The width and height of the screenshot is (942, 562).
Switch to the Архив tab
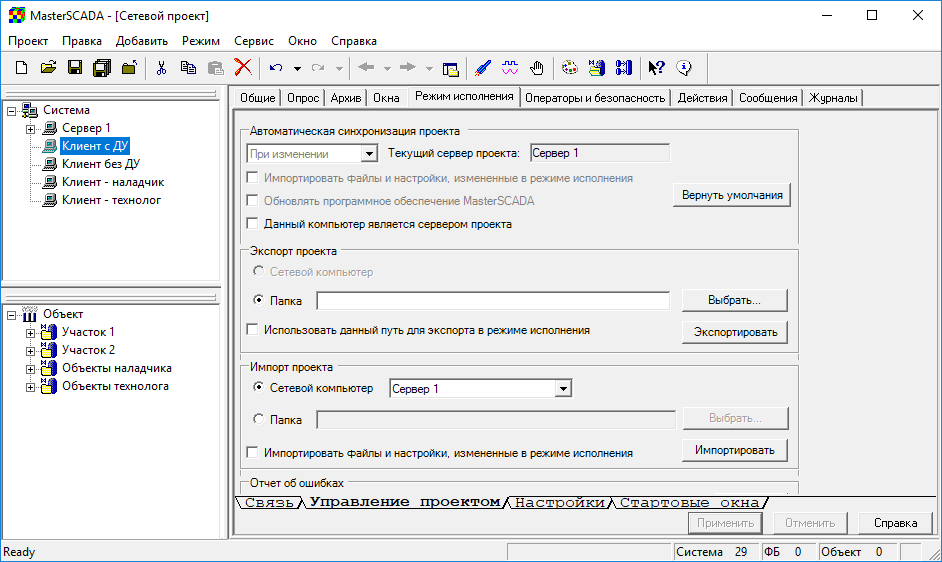click(345, 98)
